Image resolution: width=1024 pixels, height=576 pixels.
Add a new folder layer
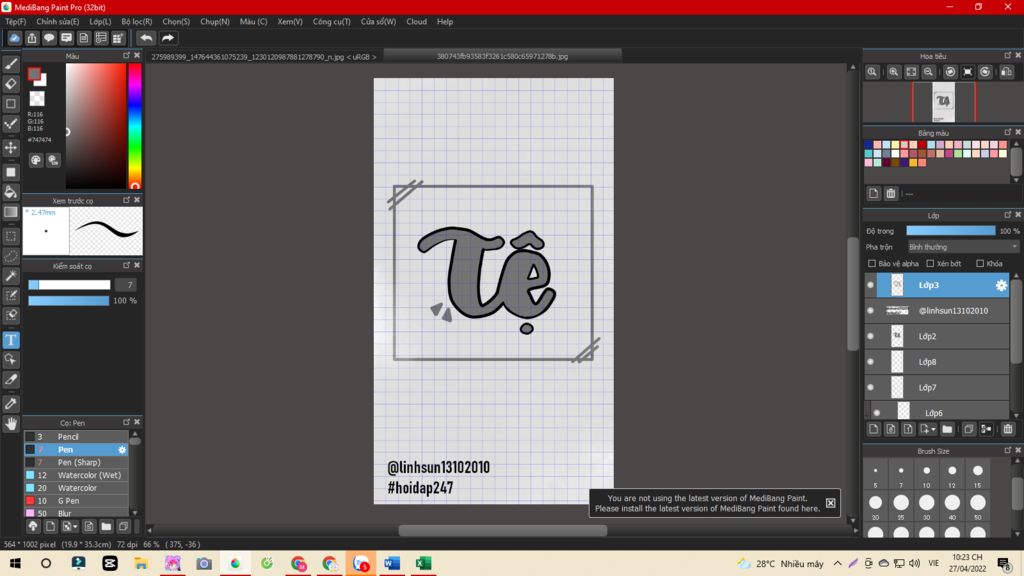click(947, 429)
